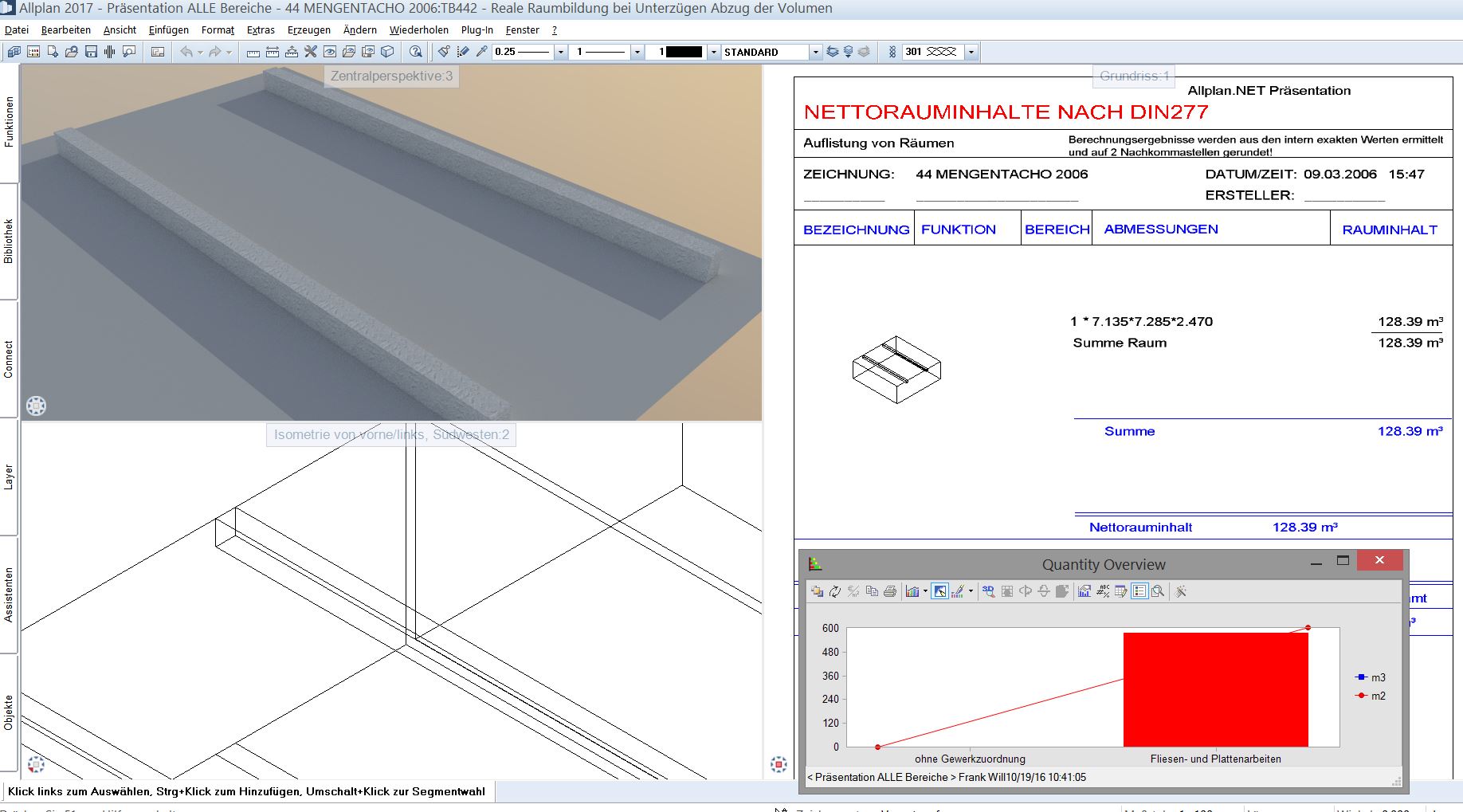Select the Measure ruler tool
The width and height of the screenshot is (1463, 812).
(253, 53)
